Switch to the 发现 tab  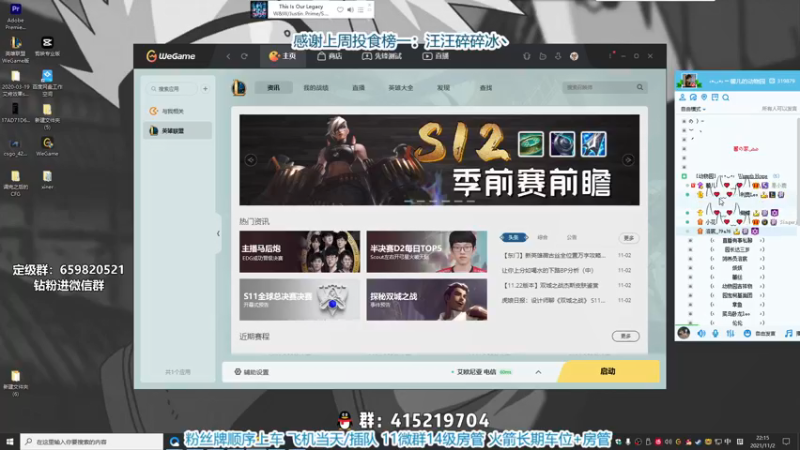(x=443, y=88)
